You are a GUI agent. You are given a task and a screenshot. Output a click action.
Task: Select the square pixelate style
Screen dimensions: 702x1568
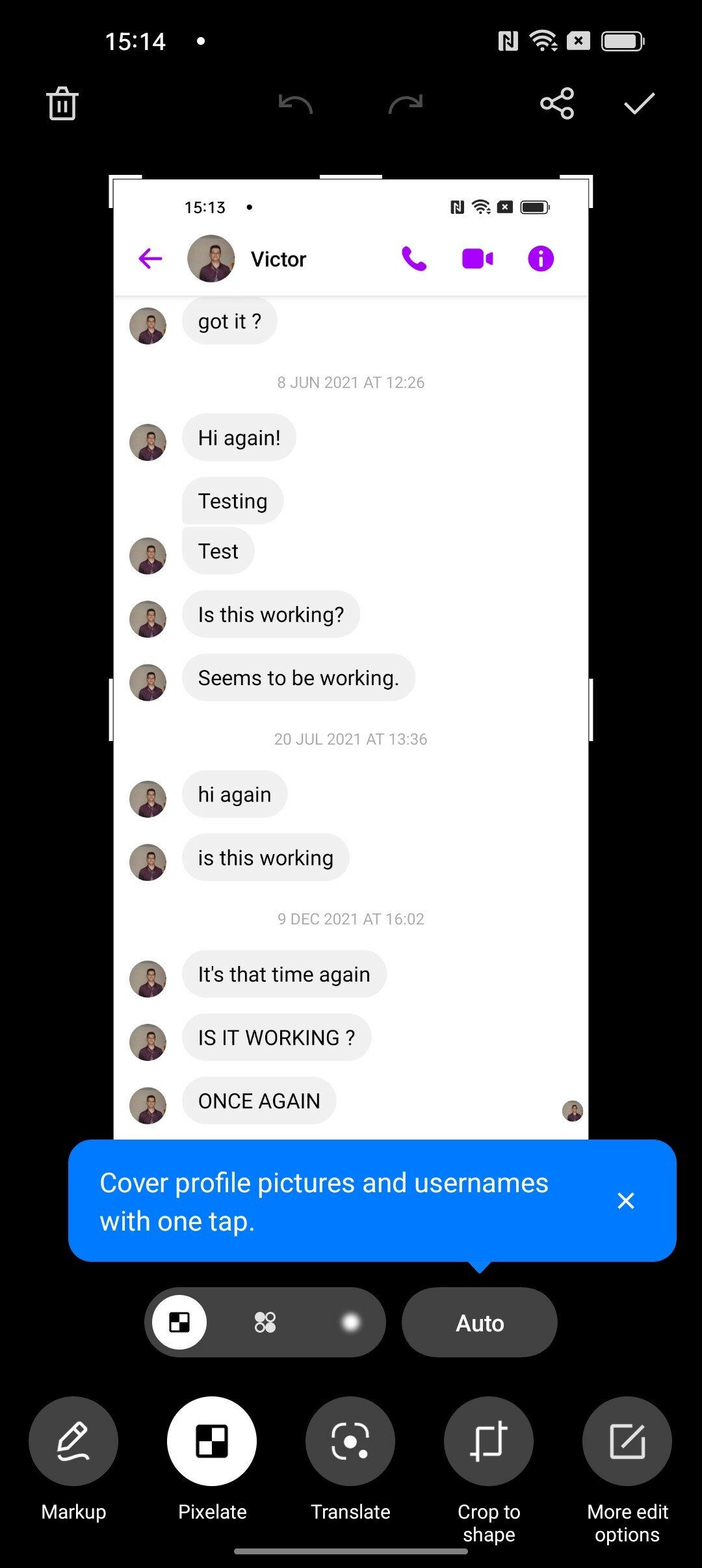[179, 1322]
